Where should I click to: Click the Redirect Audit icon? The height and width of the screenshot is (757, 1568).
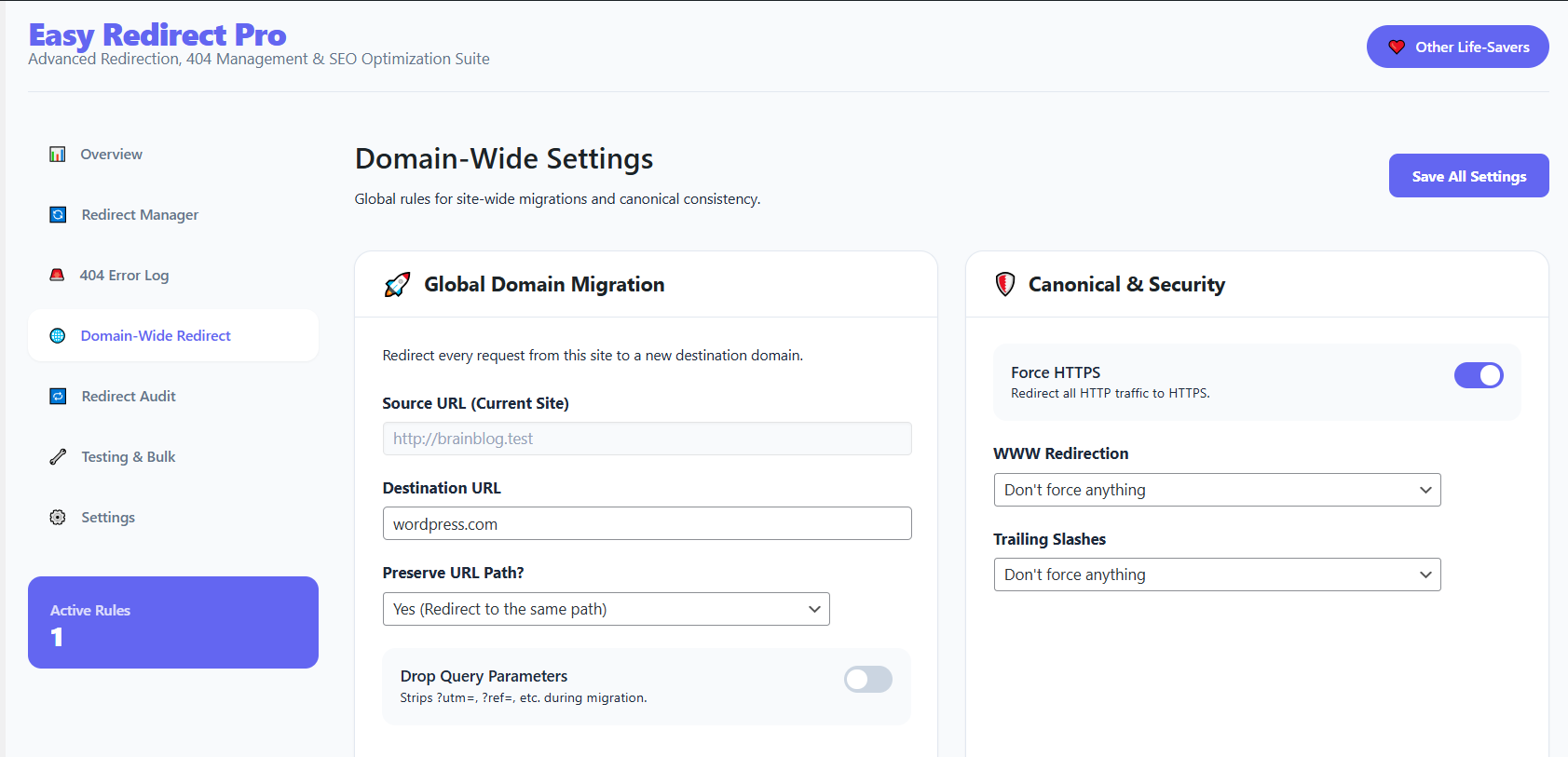(x=58, y=397)
